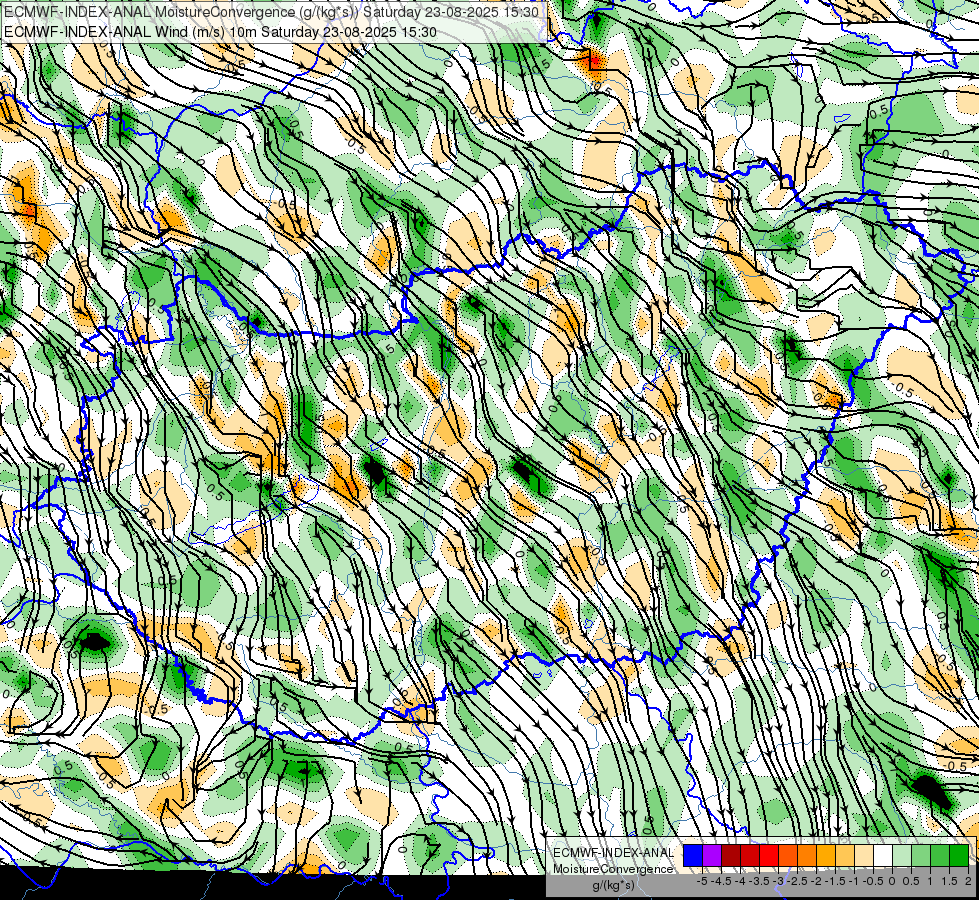Screen dimensions: 979x900
Task: Click the positive '0.5' value on legend scale
Action: [x=911, y=881]
